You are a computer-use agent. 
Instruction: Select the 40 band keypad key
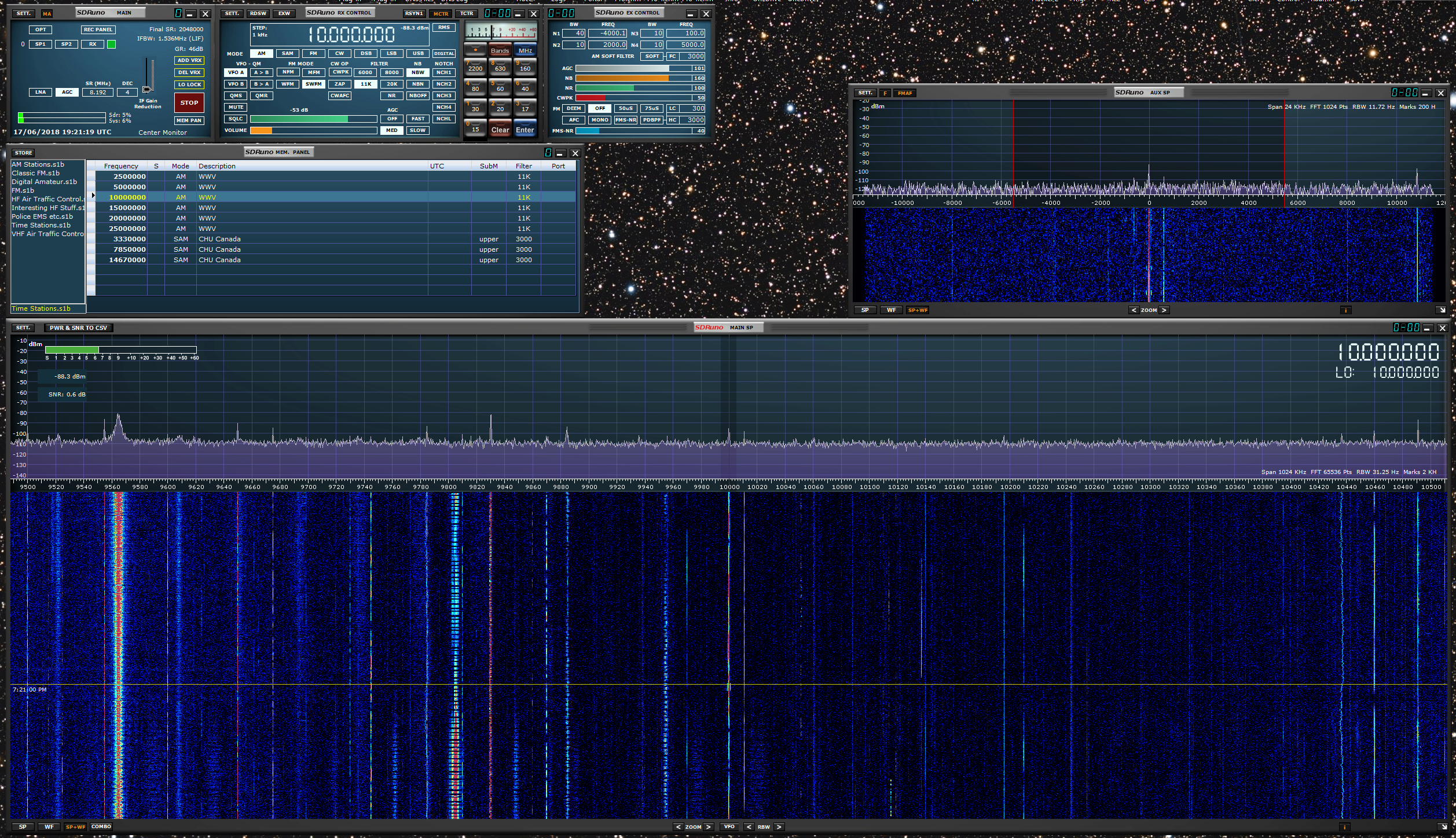(x=525, y=88)
